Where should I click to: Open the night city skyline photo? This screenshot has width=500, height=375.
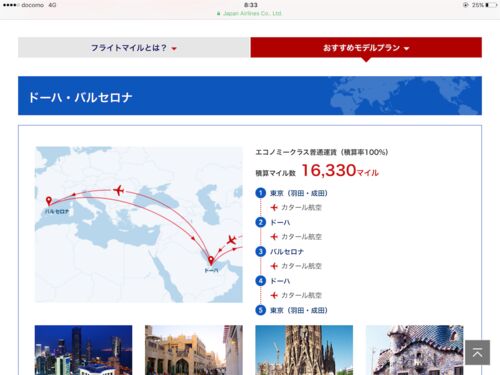tap(83, 350)
